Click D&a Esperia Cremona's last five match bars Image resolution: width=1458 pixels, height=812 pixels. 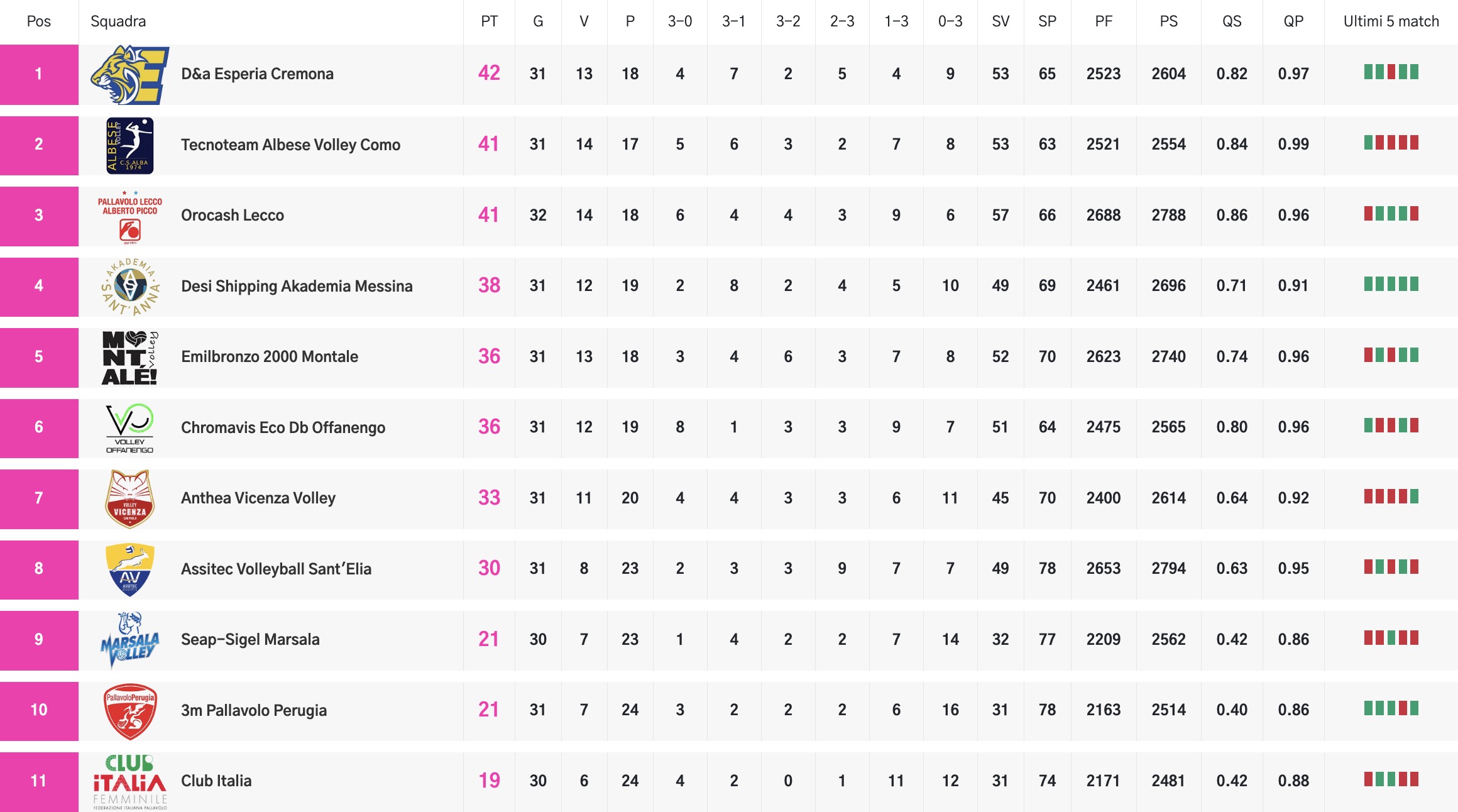coord(1391,72)
